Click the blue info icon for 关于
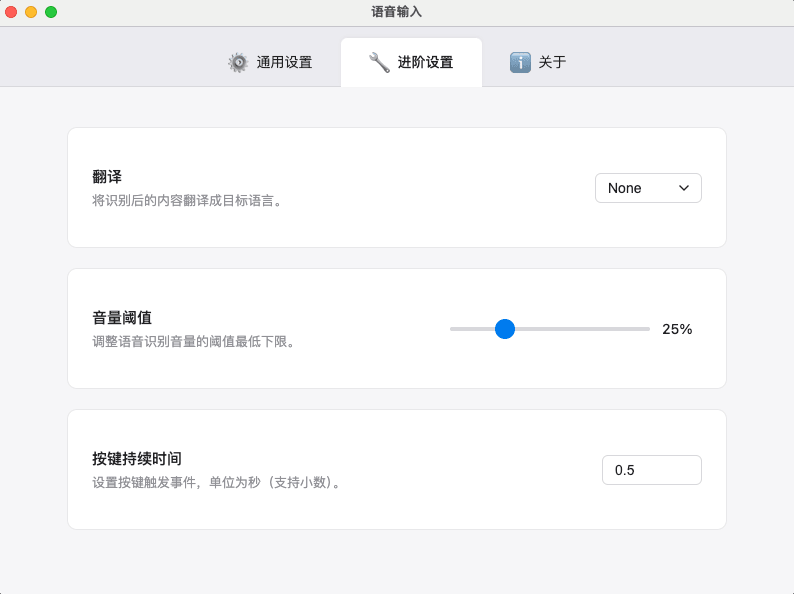Screen dimensions: 794x594 tap(520, 62)
